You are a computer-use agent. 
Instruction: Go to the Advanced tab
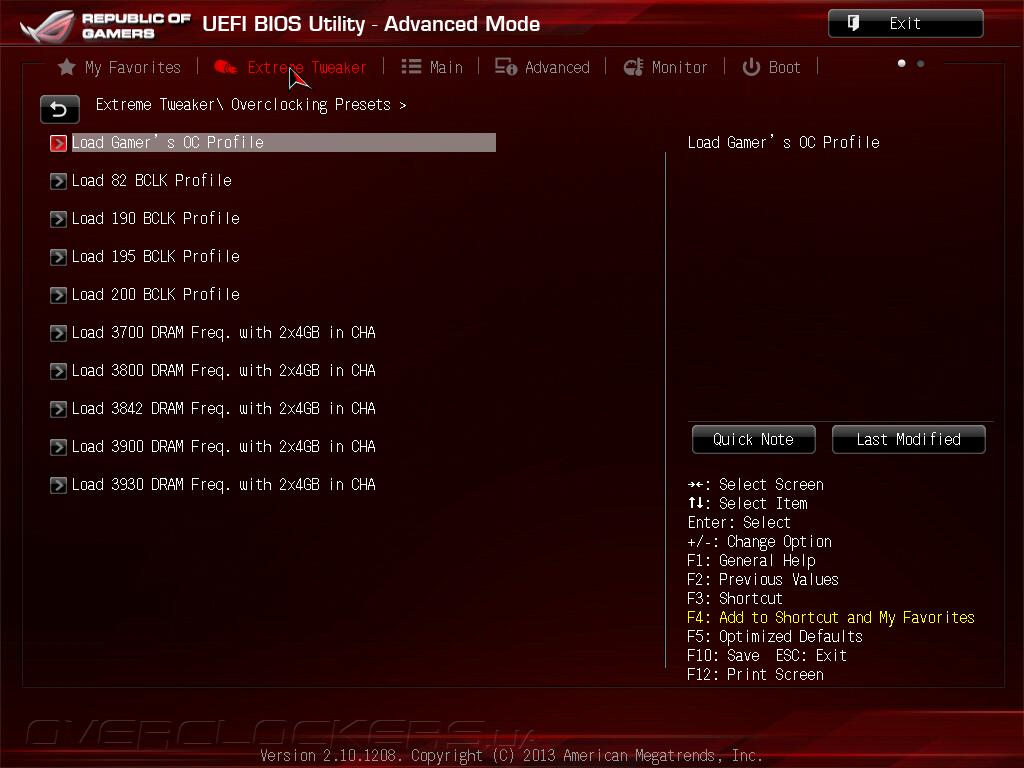pyautogui.click(x=542, y=67)
